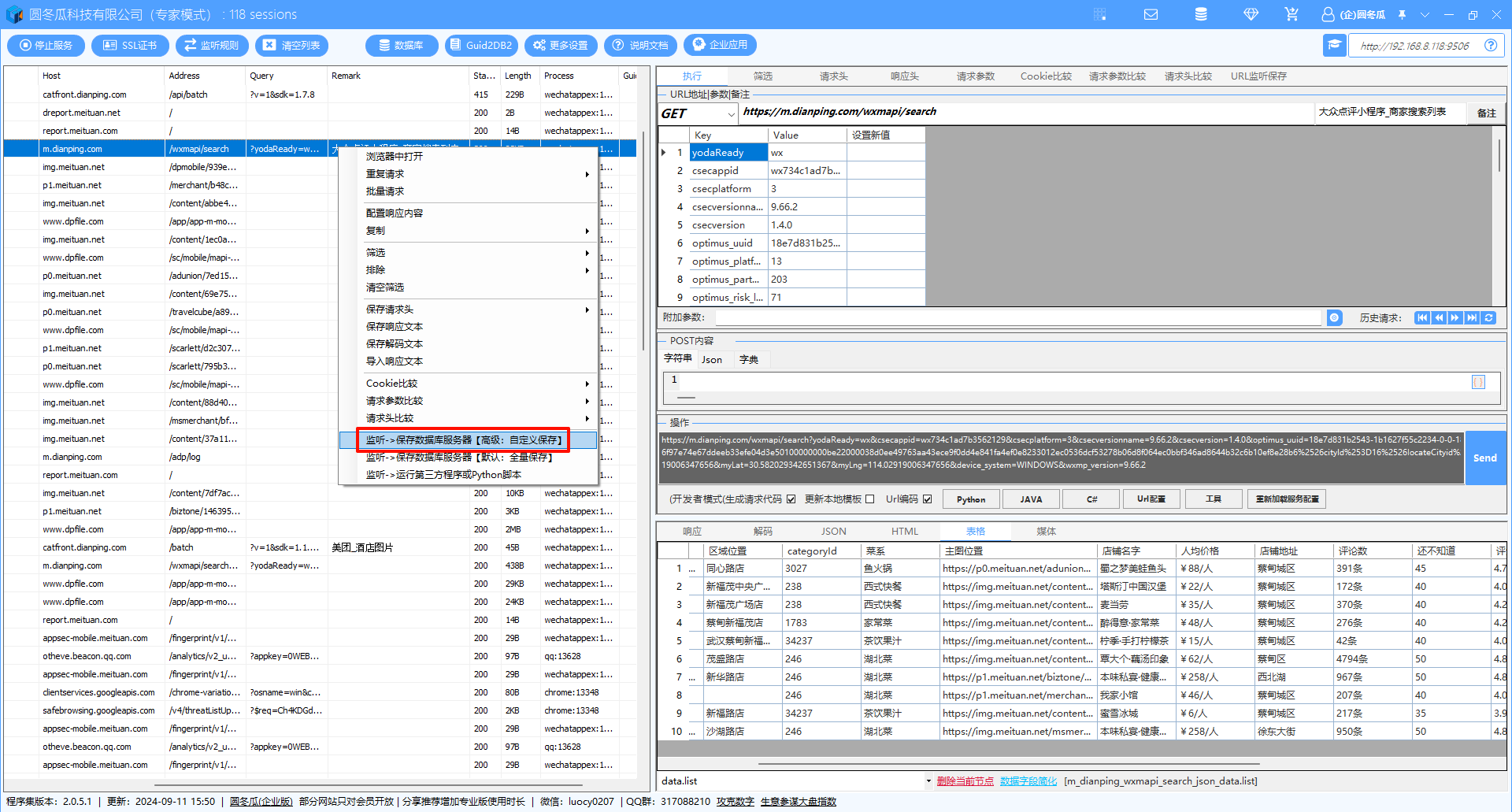This screenshot has height=812, width=1512.
Task: Open the GET request method dropdown
Action: click(x=731, y=114)
